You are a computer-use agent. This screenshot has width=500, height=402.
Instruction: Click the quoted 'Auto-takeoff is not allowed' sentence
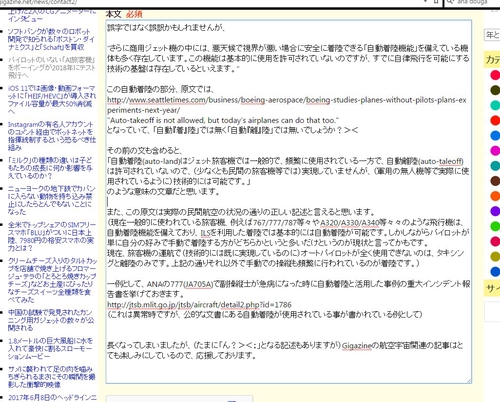[x=223, y=120]
